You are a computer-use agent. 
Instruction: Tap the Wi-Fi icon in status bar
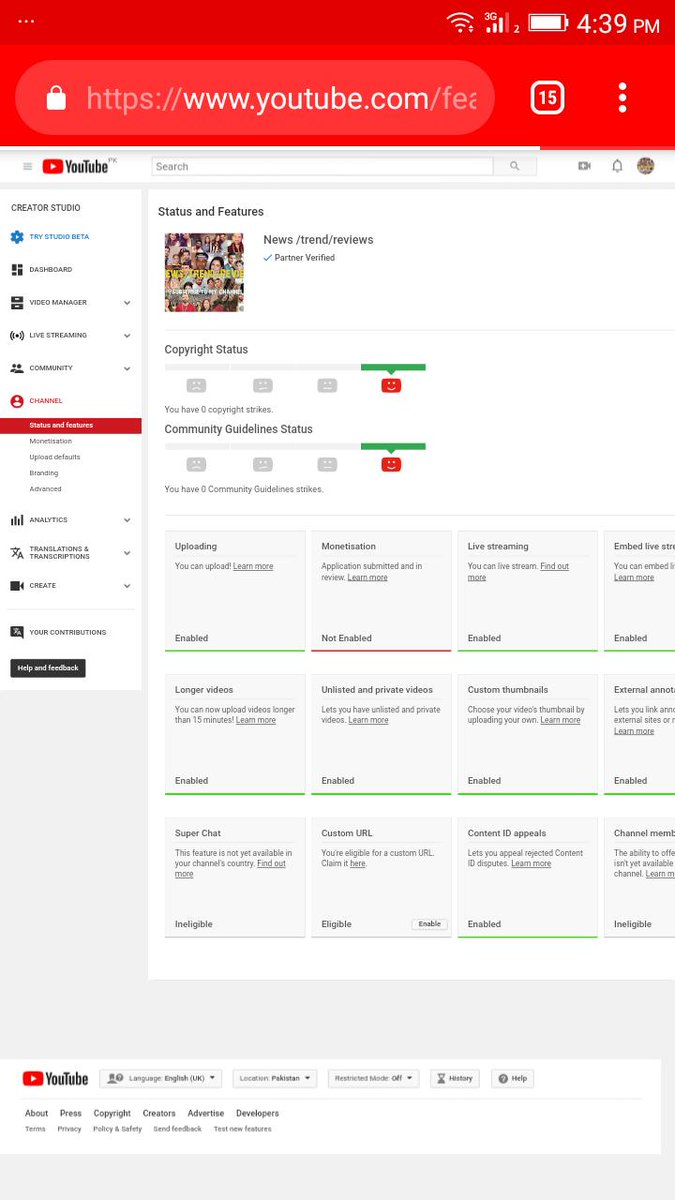click(x=460, y=22)
